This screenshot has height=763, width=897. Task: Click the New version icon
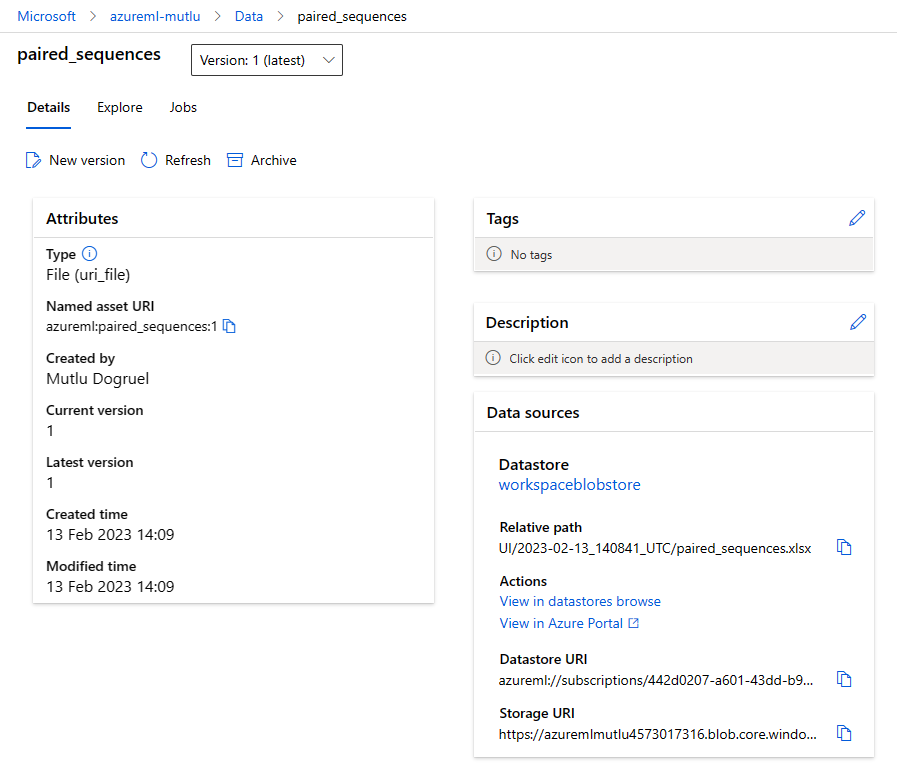point(33,160)
